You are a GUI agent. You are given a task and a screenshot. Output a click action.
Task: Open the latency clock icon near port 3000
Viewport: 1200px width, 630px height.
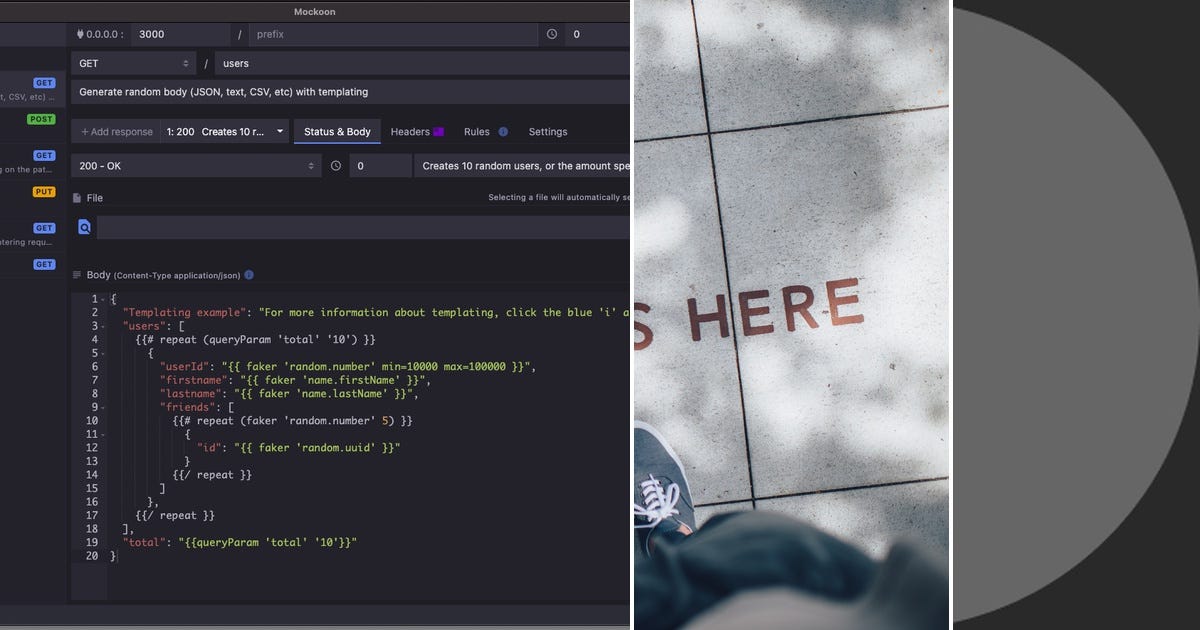click(x=551, y=34)
